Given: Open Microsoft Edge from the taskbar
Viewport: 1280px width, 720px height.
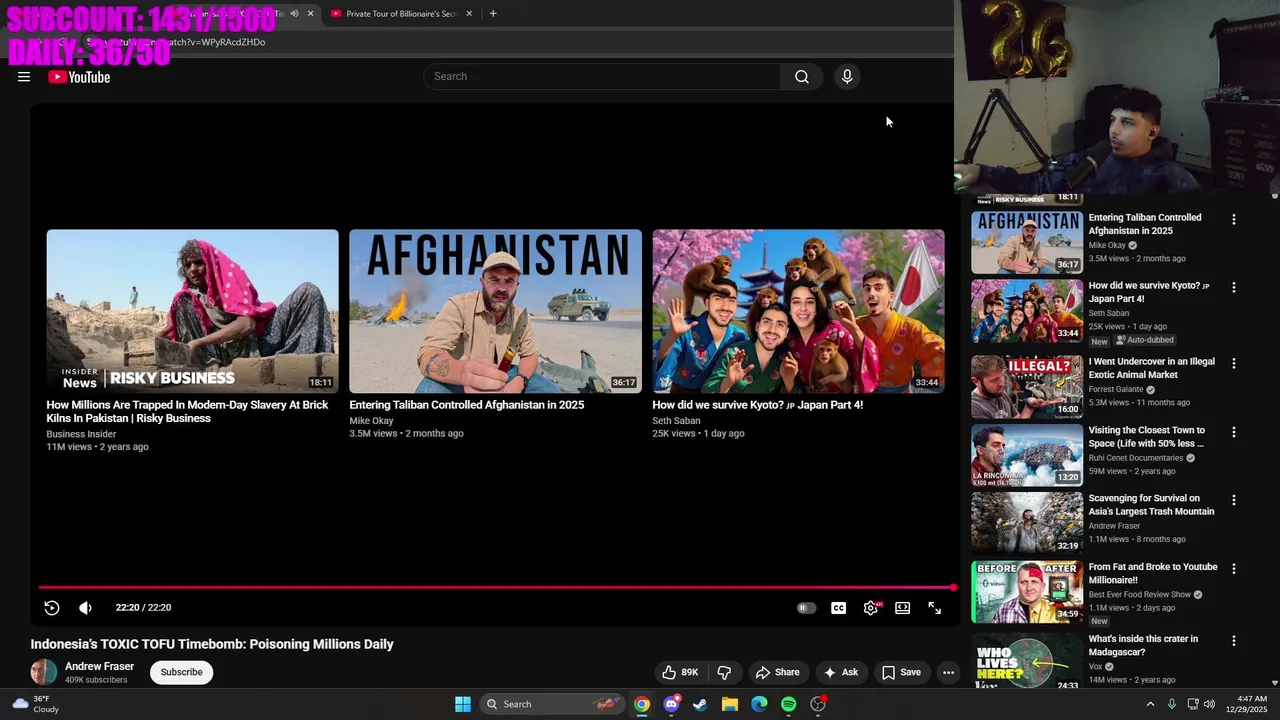Looking at the screenshot, I should click(x=759, y=704).
